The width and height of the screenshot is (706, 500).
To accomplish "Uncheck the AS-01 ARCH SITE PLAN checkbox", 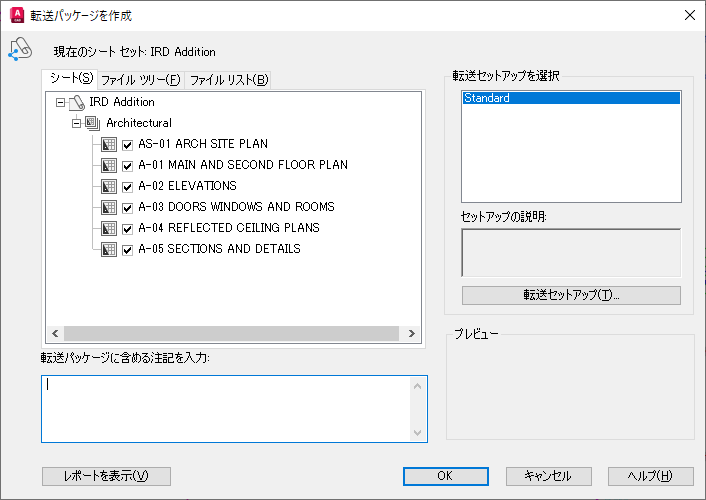I will click(128, 144).
